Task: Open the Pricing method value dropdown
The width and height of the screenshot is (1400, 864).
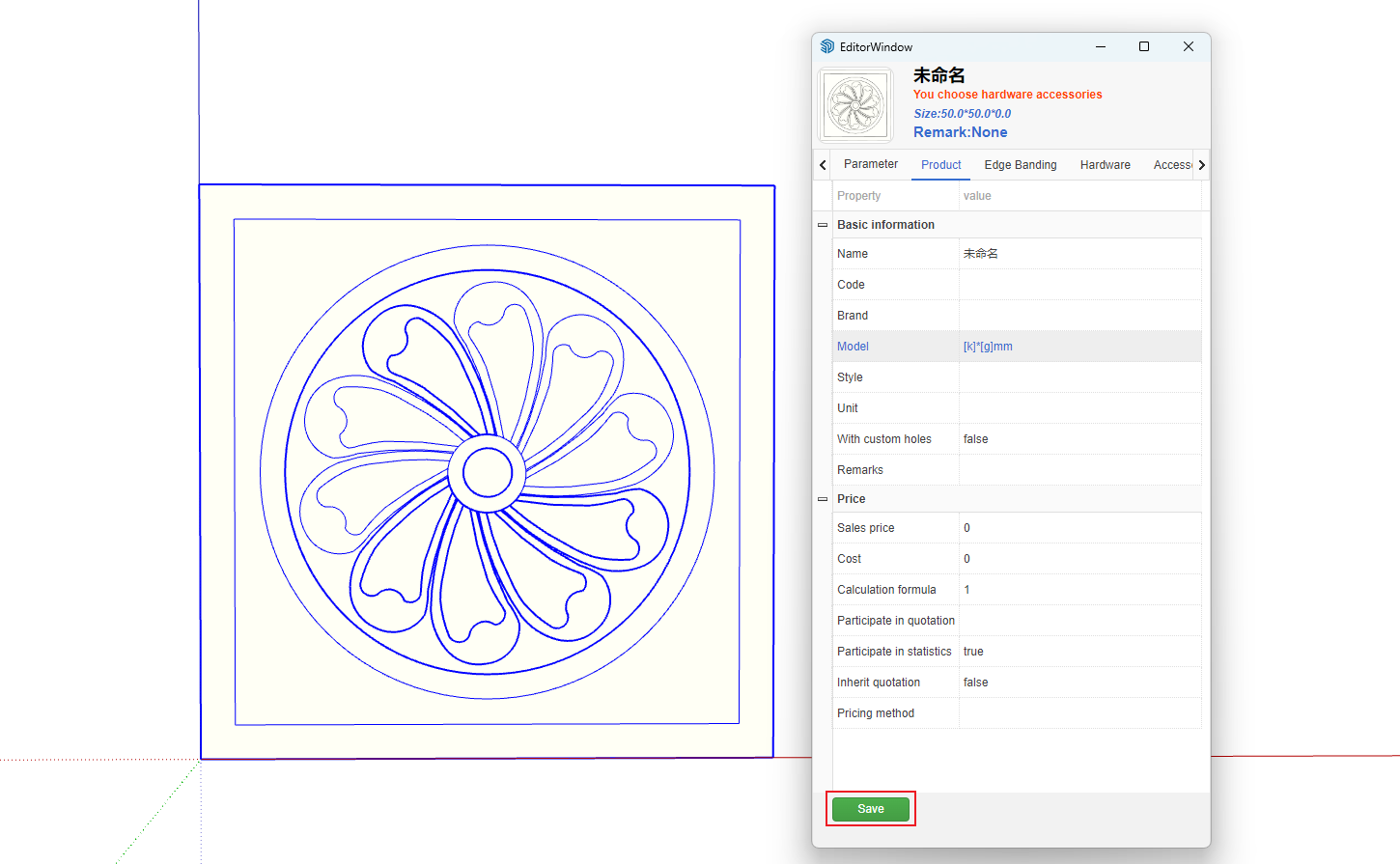Action: tap(1078, 713)
